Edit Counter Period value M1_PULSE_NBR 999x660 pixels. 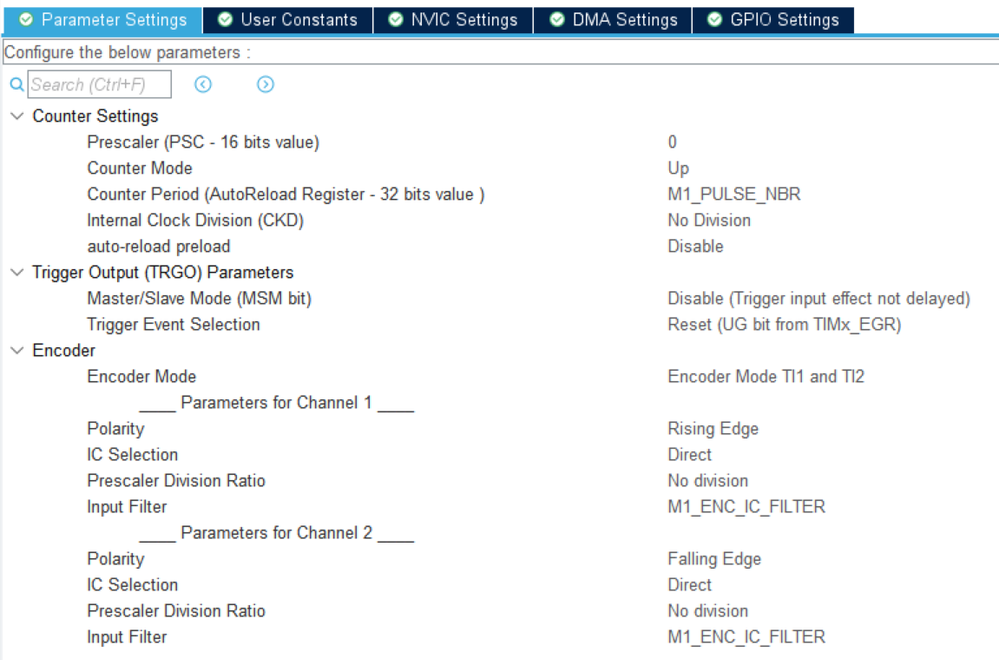[734, 194]
